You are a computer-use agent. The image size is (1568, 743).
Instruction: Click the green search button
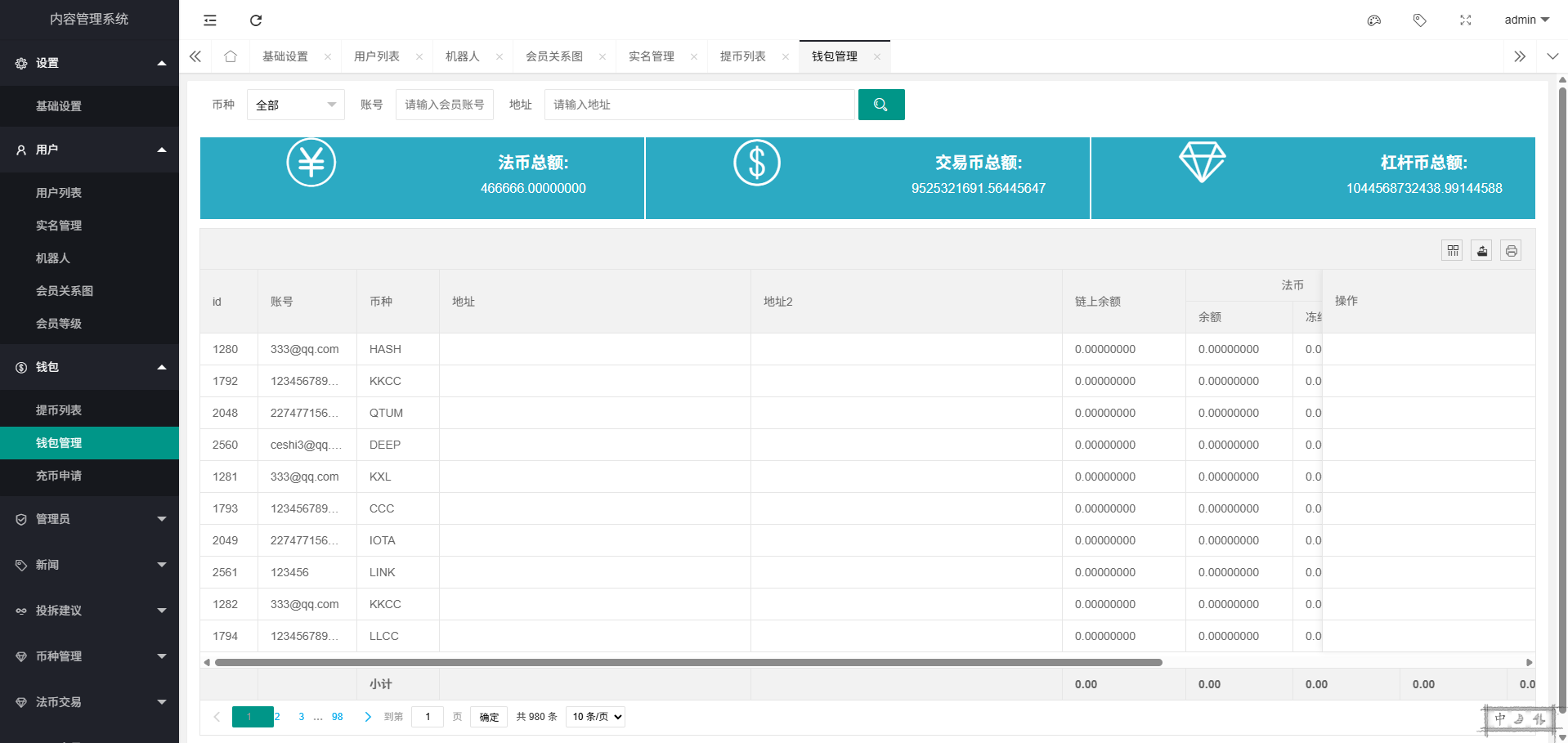(x=880, y=105)
